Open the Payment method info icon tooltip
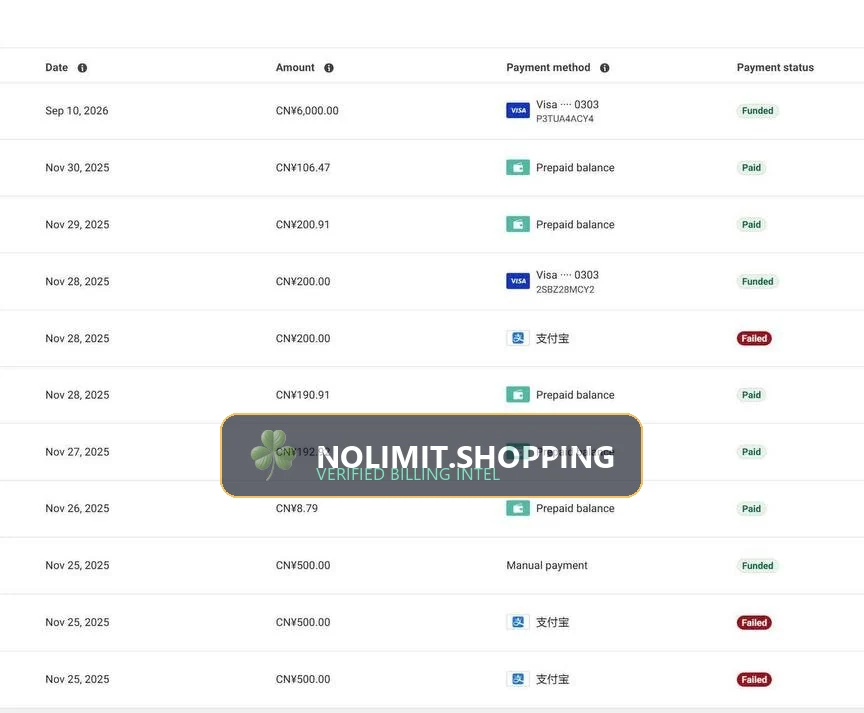This screenshot has width=864, height=713. [604, 68]
